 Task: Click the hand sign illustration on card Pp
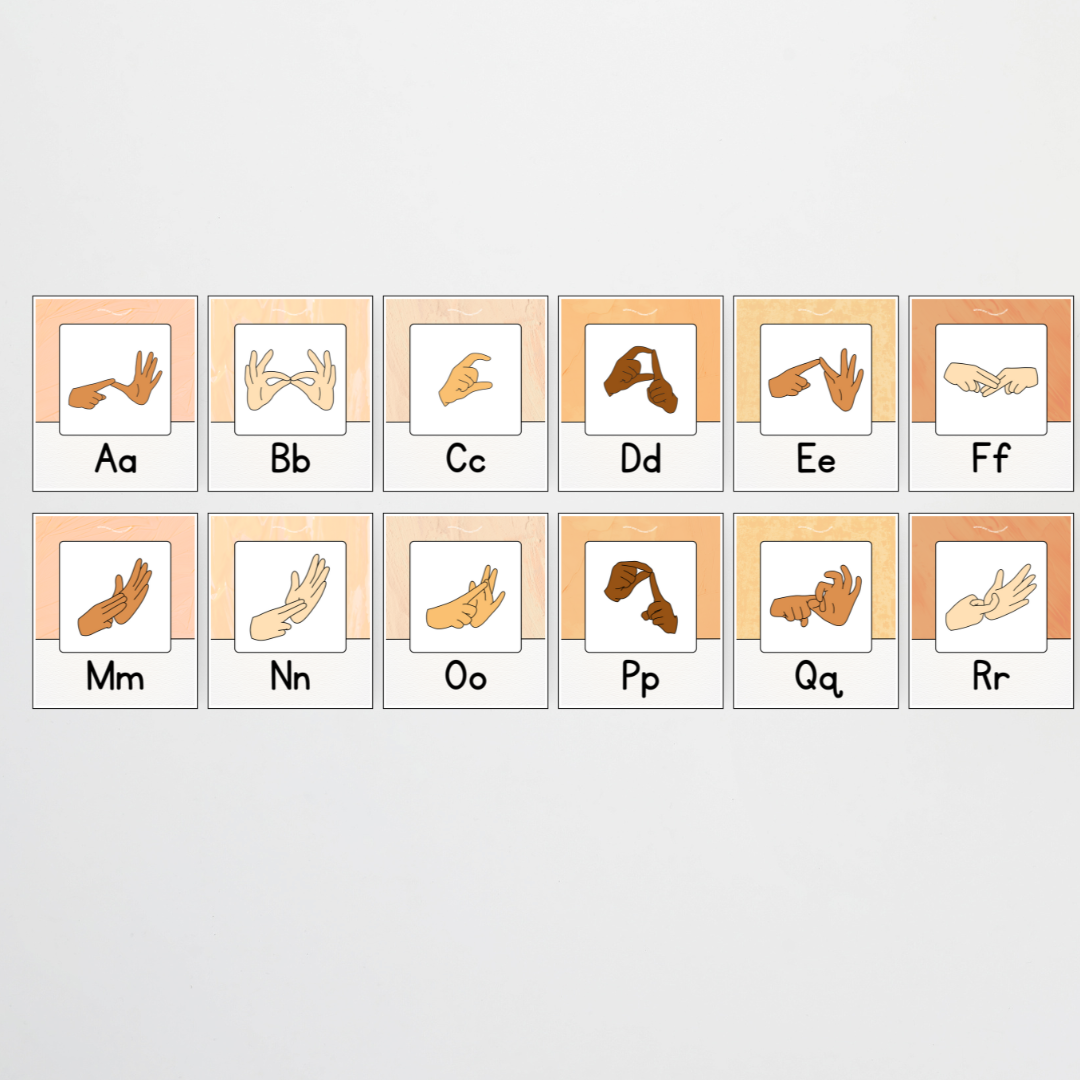640,595
